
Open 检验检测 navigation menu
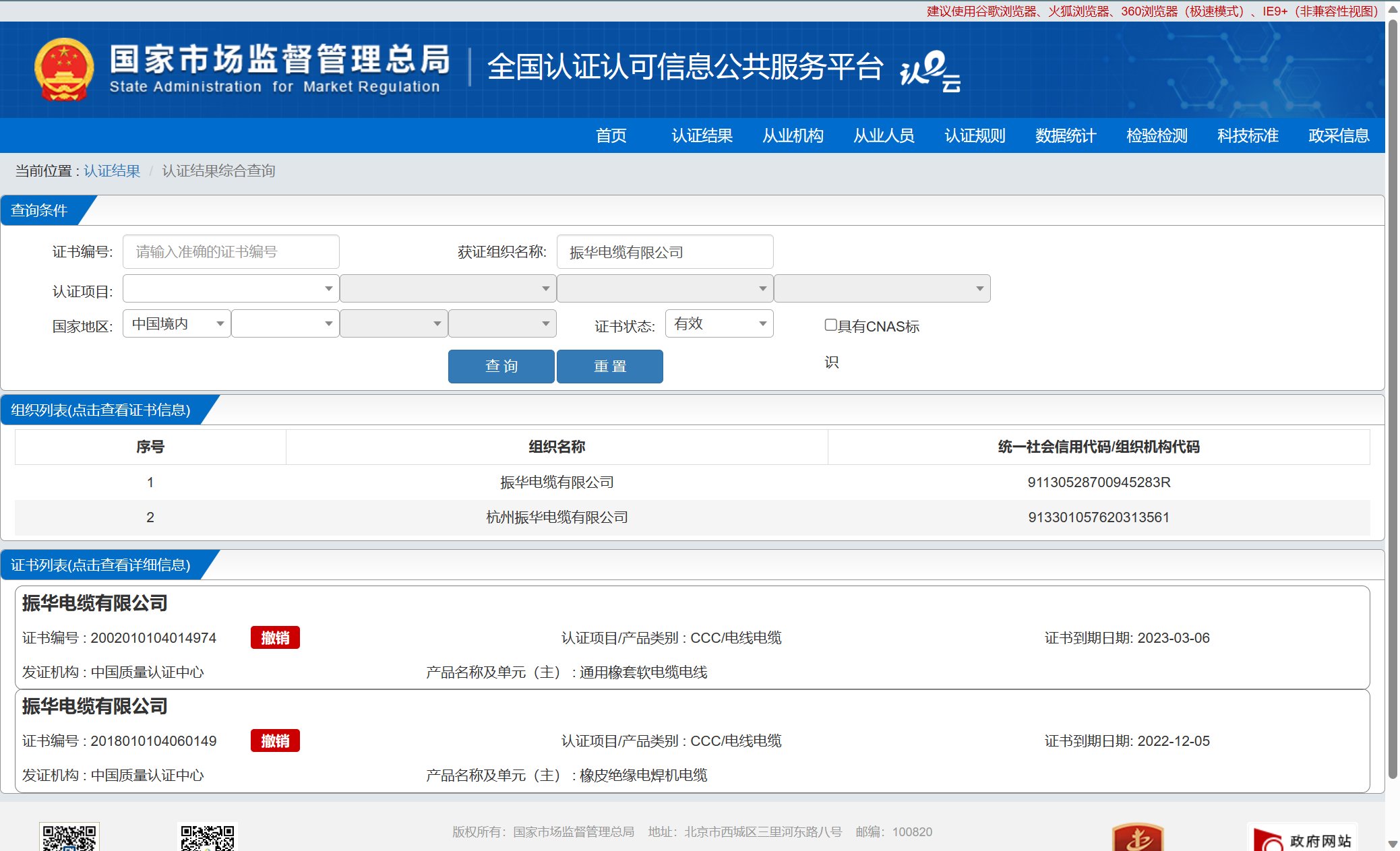1157,135
